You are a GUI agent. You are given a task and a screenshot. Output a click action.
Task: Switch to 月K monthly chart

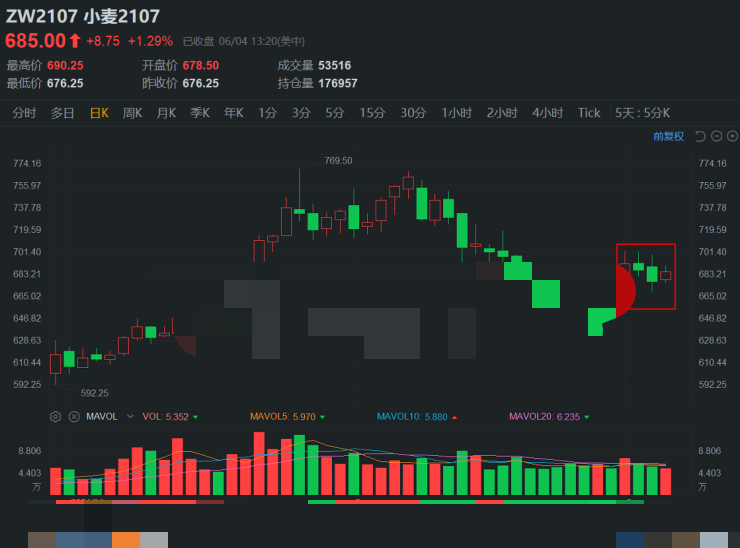coord(166,113)
